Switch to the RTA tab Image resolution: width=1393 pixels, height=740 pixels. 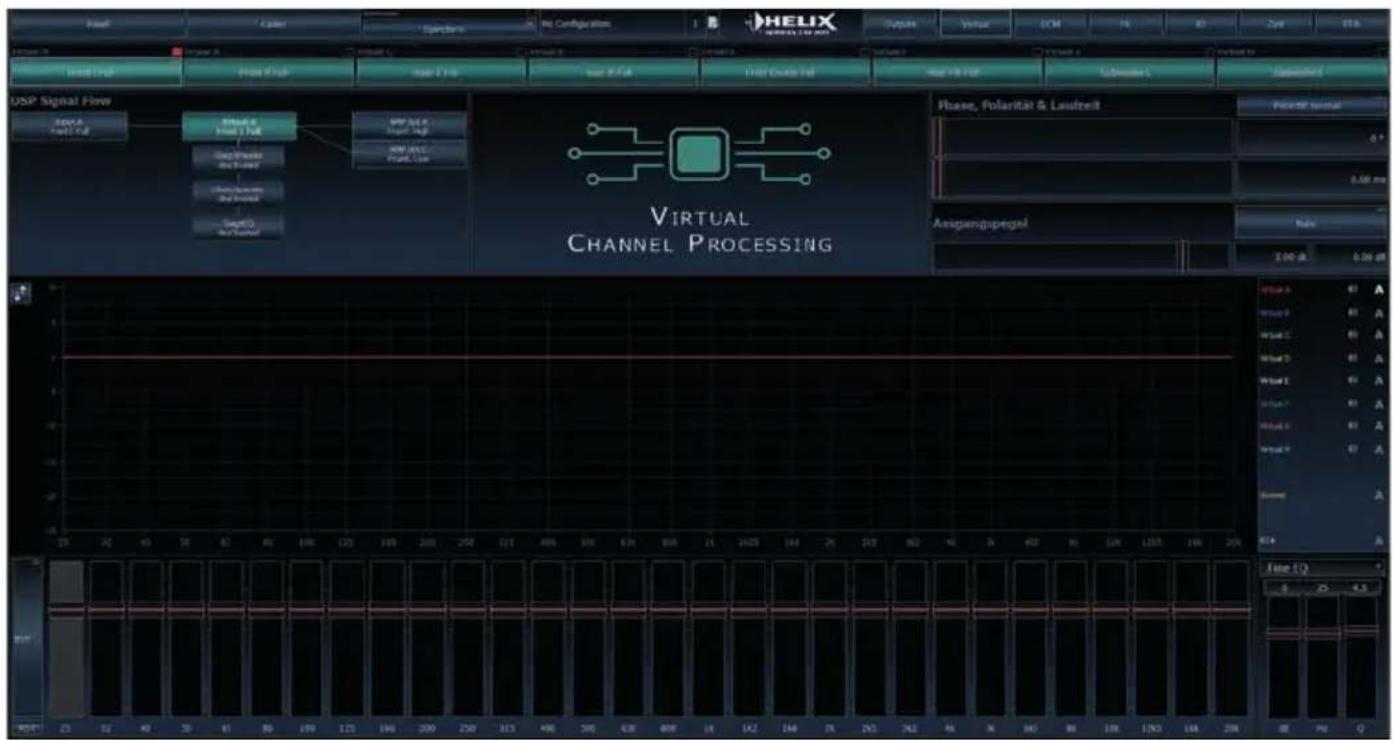(x=1351, y=23)
